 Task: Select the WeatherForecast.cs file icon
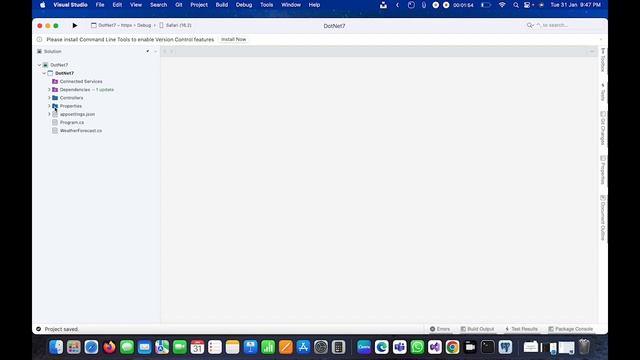point(55,131)
